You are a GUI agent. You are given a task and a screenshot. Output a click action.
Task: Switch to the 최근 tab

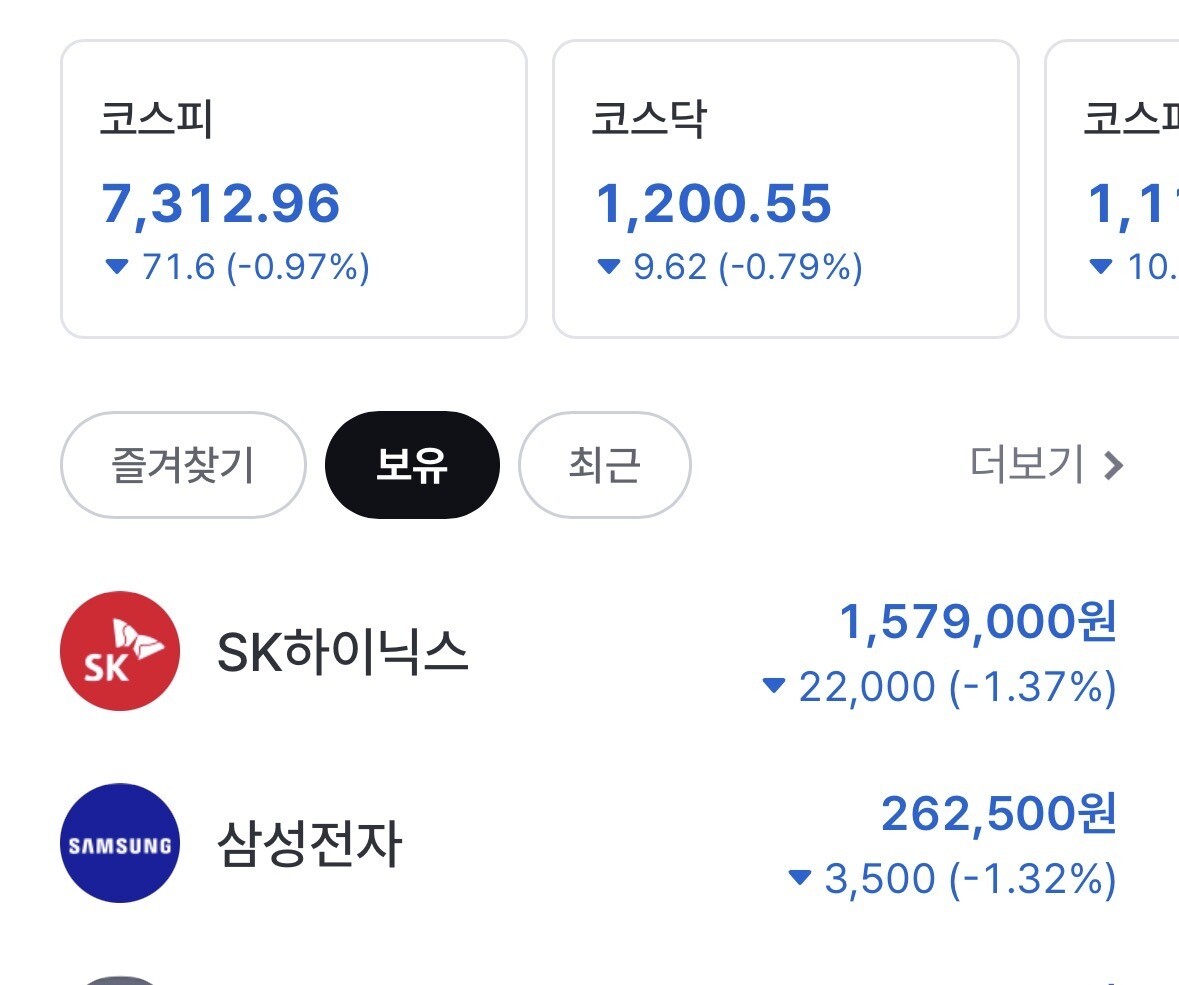(x=605, y=465)
